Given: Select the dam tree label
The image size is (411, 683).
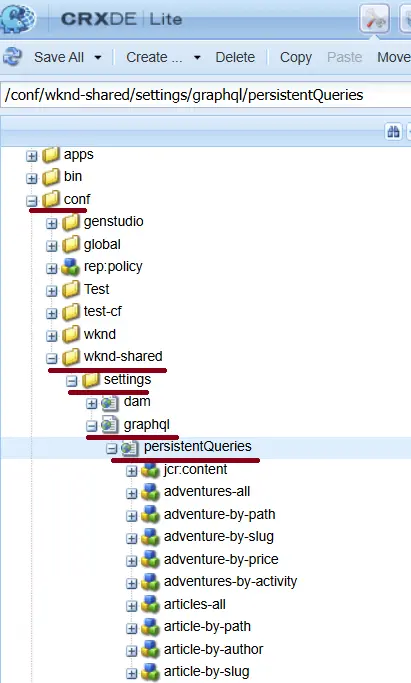Looking at the screenshot, I should pos(137,401).
